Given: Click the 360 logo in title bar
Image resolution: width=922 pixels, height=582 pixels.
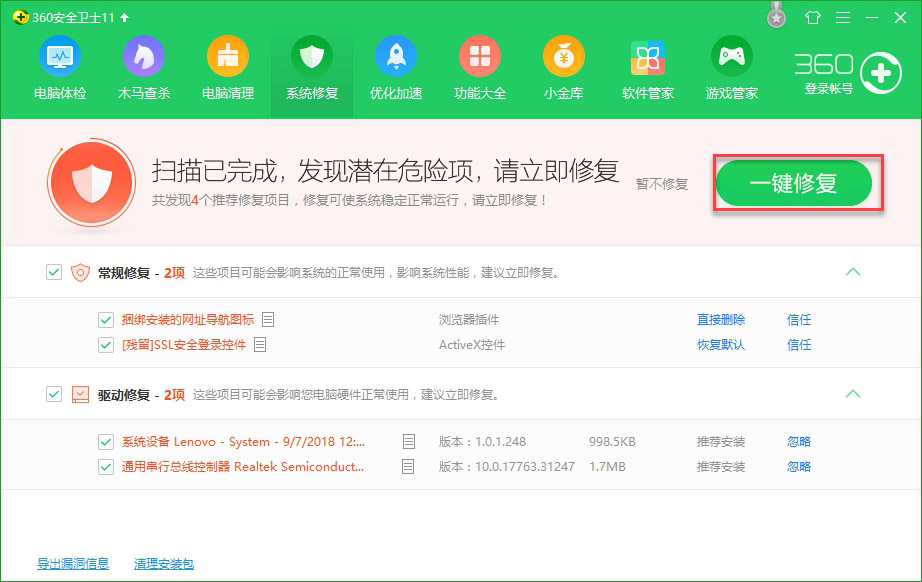Looking at the screenshot, I should pyautogui.click(x=21, y=17).
